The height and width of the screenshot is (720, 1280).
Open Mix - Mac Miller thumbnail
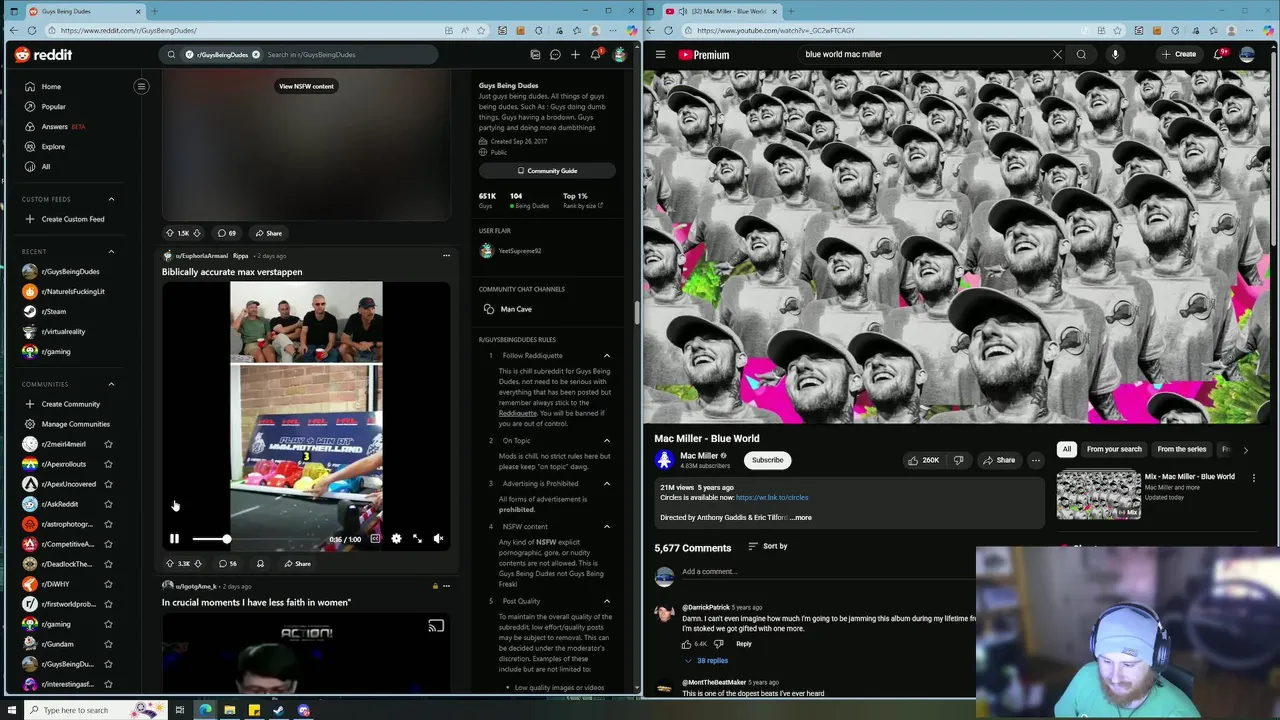pos(1098,496)
